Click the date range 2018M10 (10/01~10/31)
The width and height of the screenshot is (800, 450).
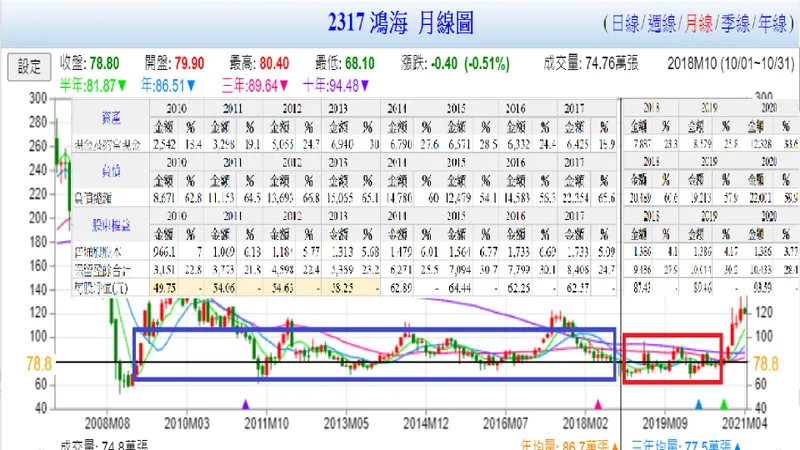click(x=731, y=63)
